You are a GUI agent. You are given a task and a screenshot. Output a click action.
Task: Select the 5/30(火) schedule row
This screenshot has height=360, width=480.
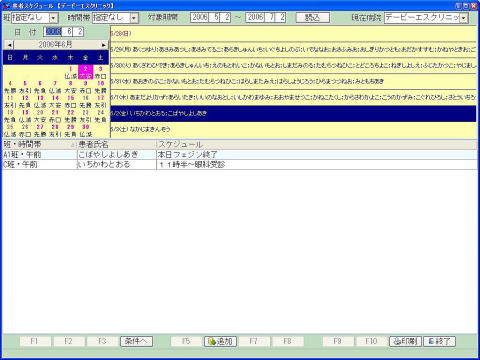coord(293,65)
